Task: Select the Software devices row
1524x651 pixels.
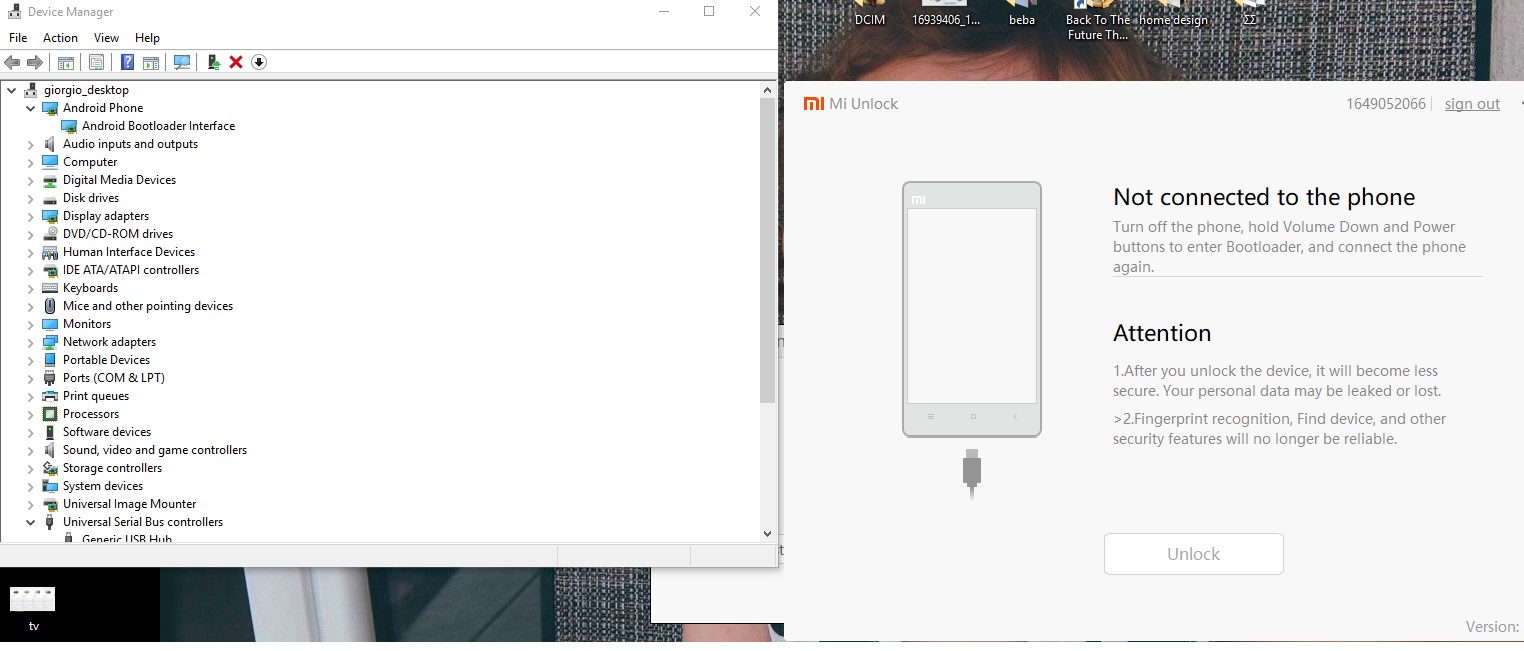Action: (x=107, y=432)
